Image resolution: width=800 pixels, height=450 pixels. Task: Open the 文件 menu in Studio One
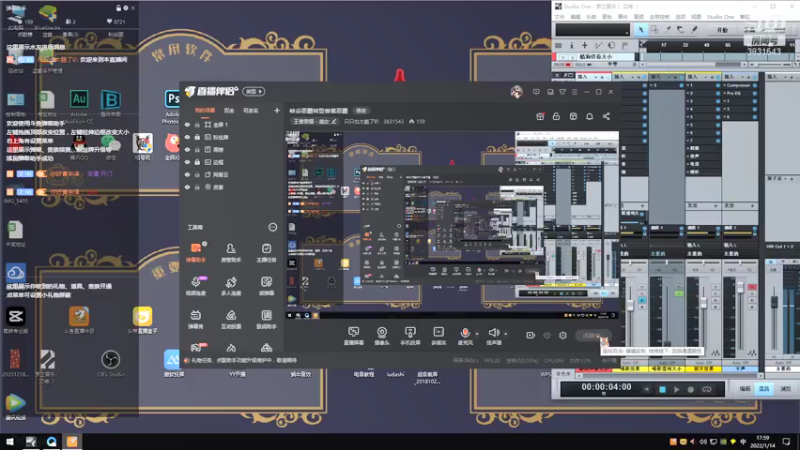(560, 17)
